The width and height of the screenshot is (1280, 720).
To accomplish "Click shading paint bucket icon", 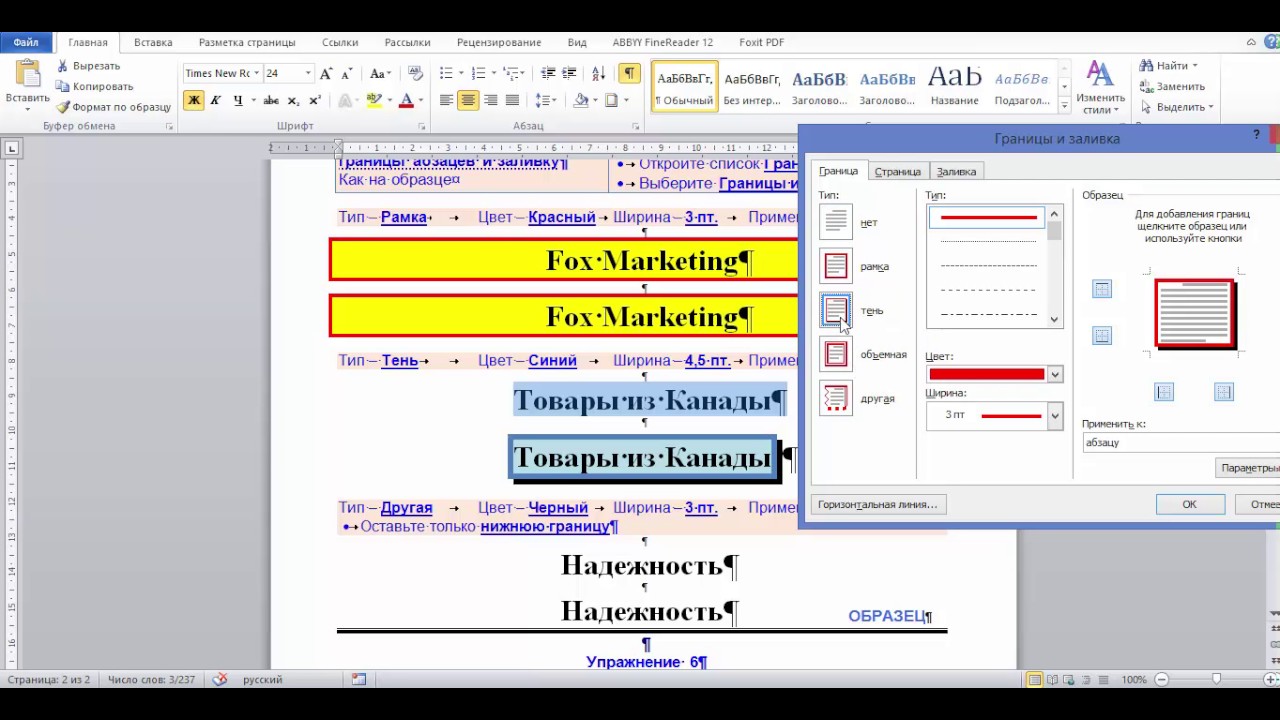I will pos(580,100).
